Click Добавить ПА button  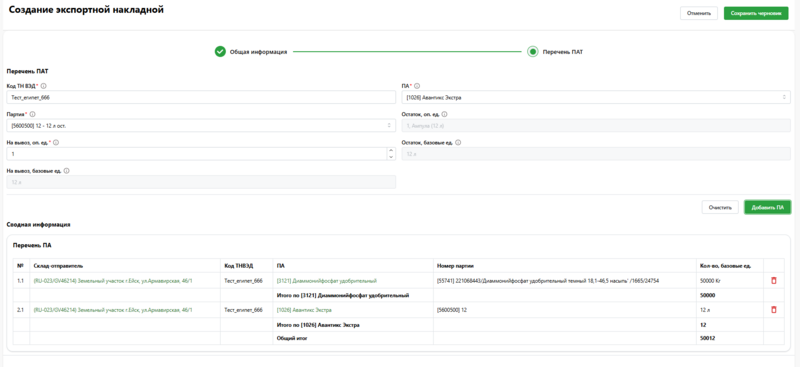[x=767, y=207]
